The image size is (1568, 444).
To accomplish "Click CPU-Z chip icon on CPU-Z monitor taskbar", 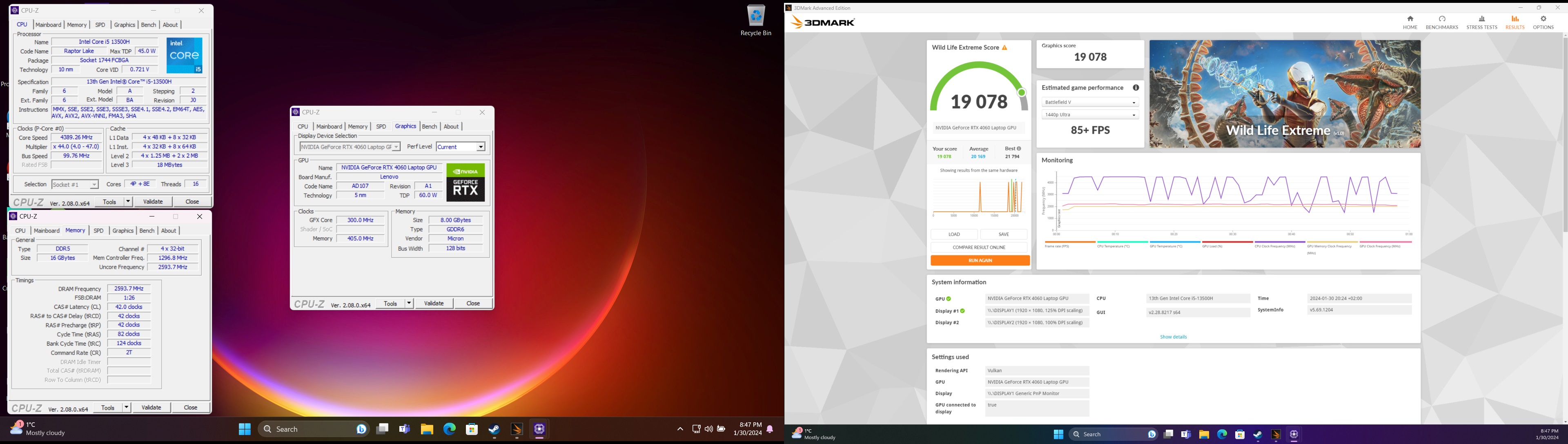I will (539, 429).
